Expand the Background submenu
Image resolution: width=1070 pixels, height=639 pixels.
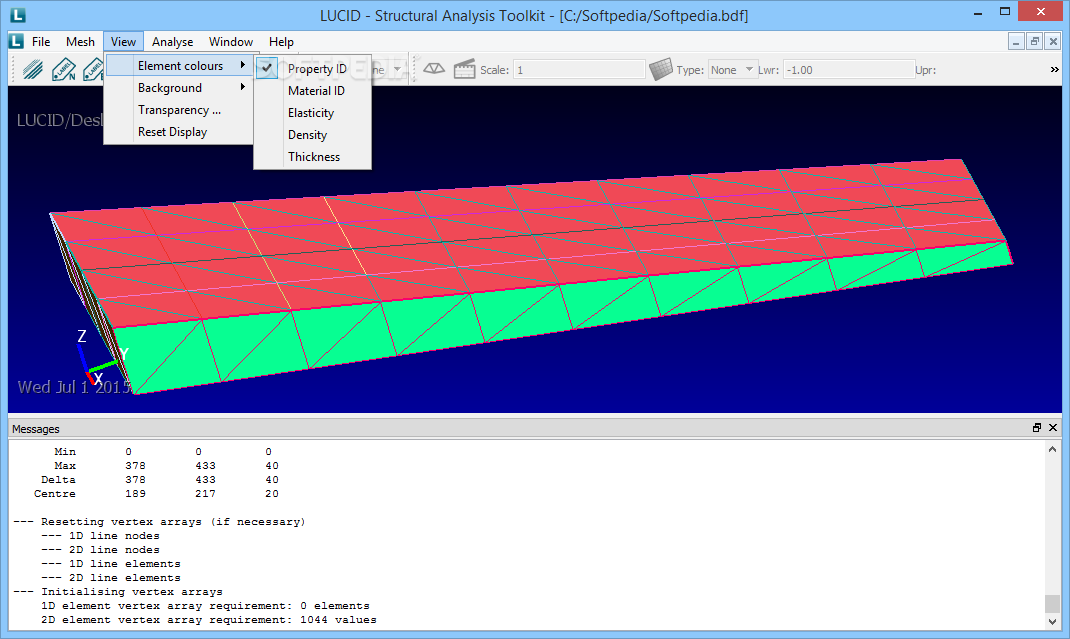179,87
